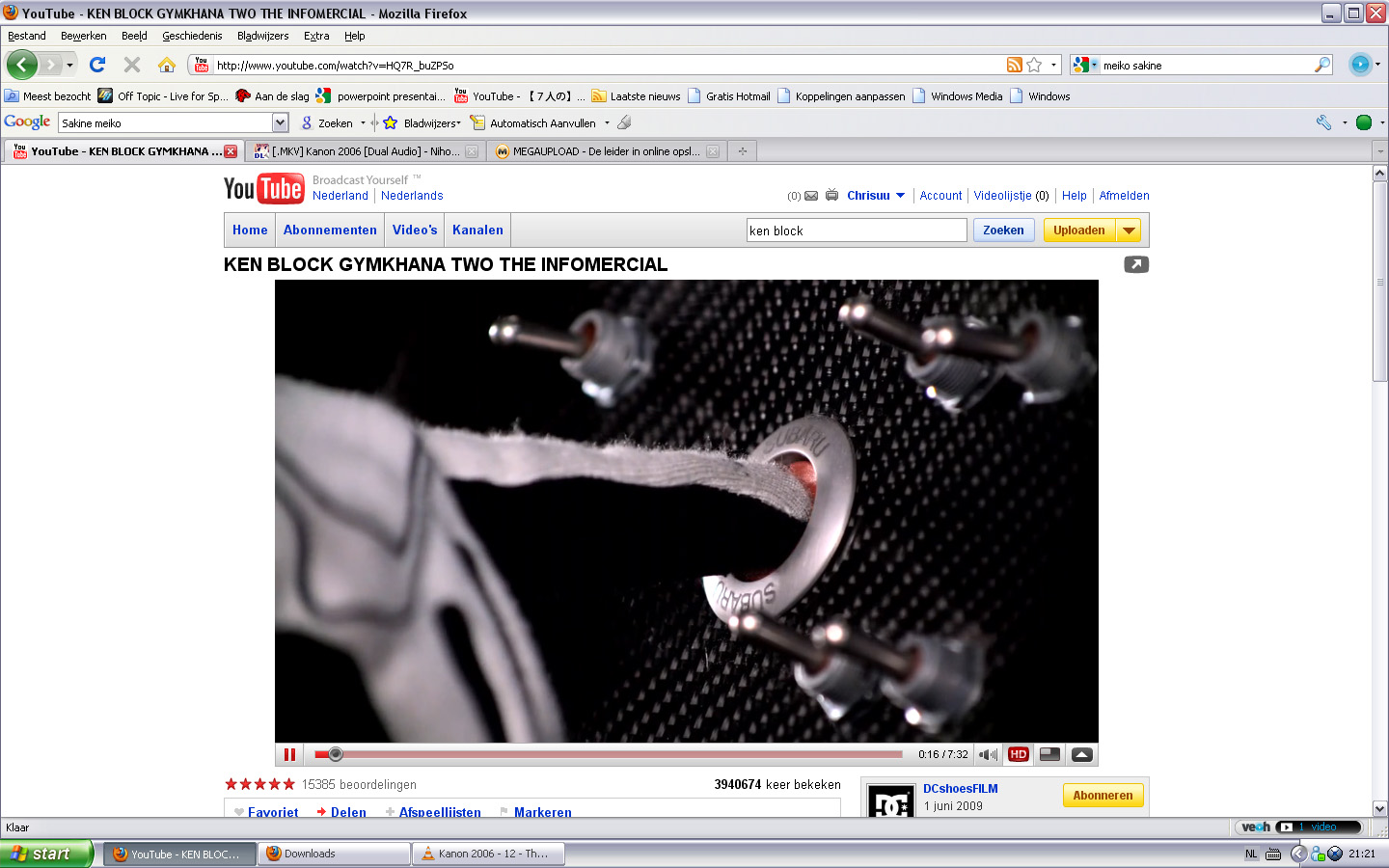This screenshot has width=1389, height=868.
Task: List all tabs with the tab bar arrow
Action: [1380, 151]
